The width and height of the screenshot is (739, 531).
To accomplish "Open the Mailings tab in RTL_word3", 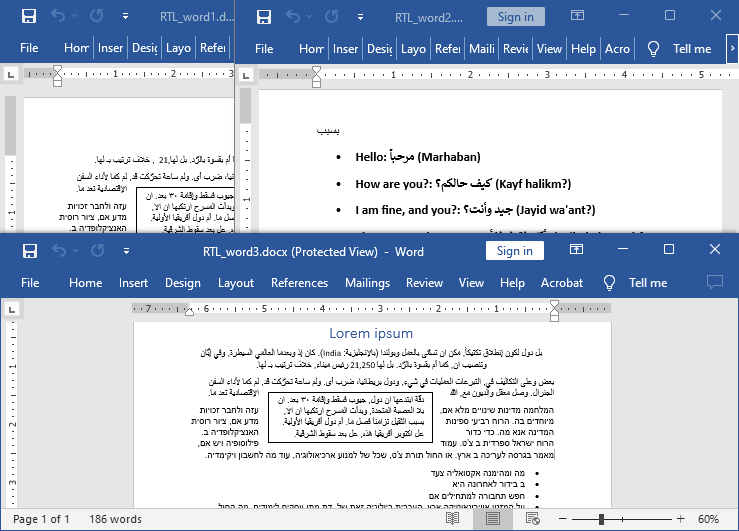I will (x=367, y=283).
